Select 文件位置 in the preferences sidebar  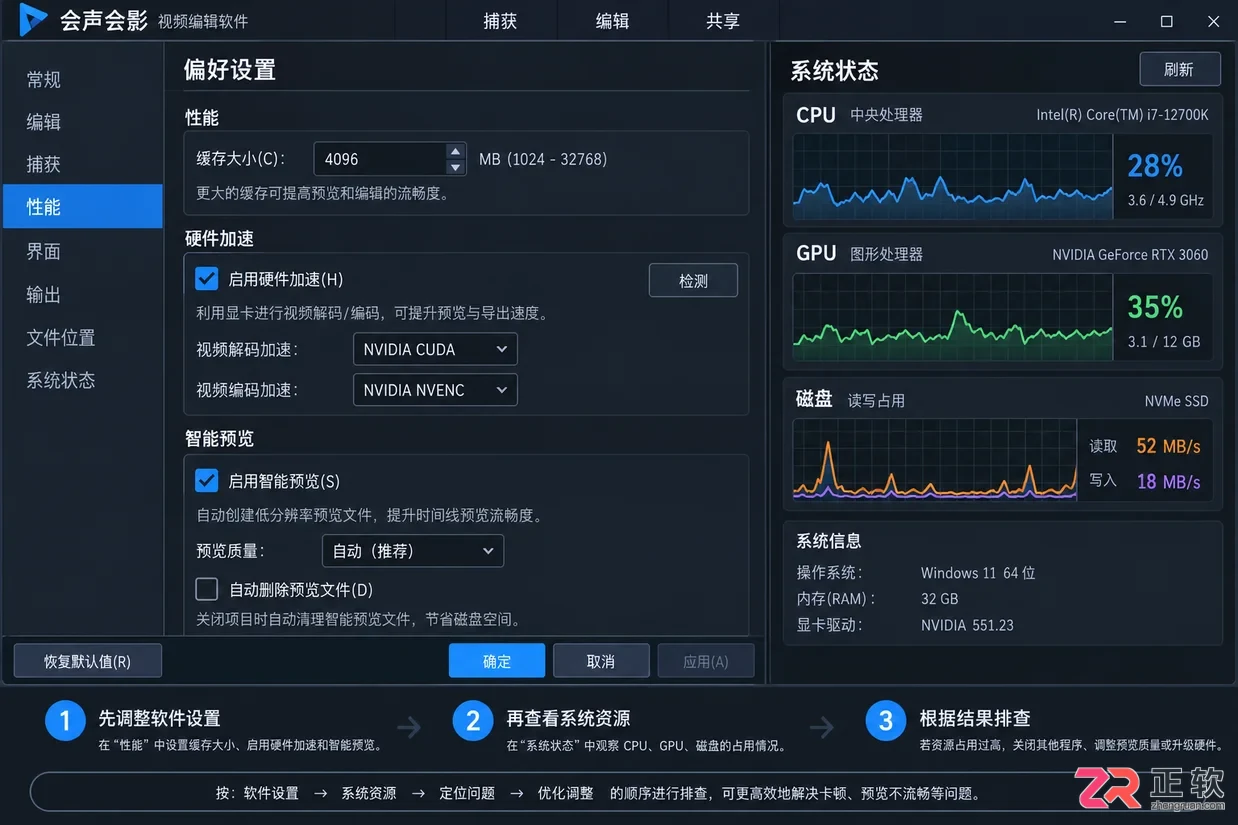point(83,337)
